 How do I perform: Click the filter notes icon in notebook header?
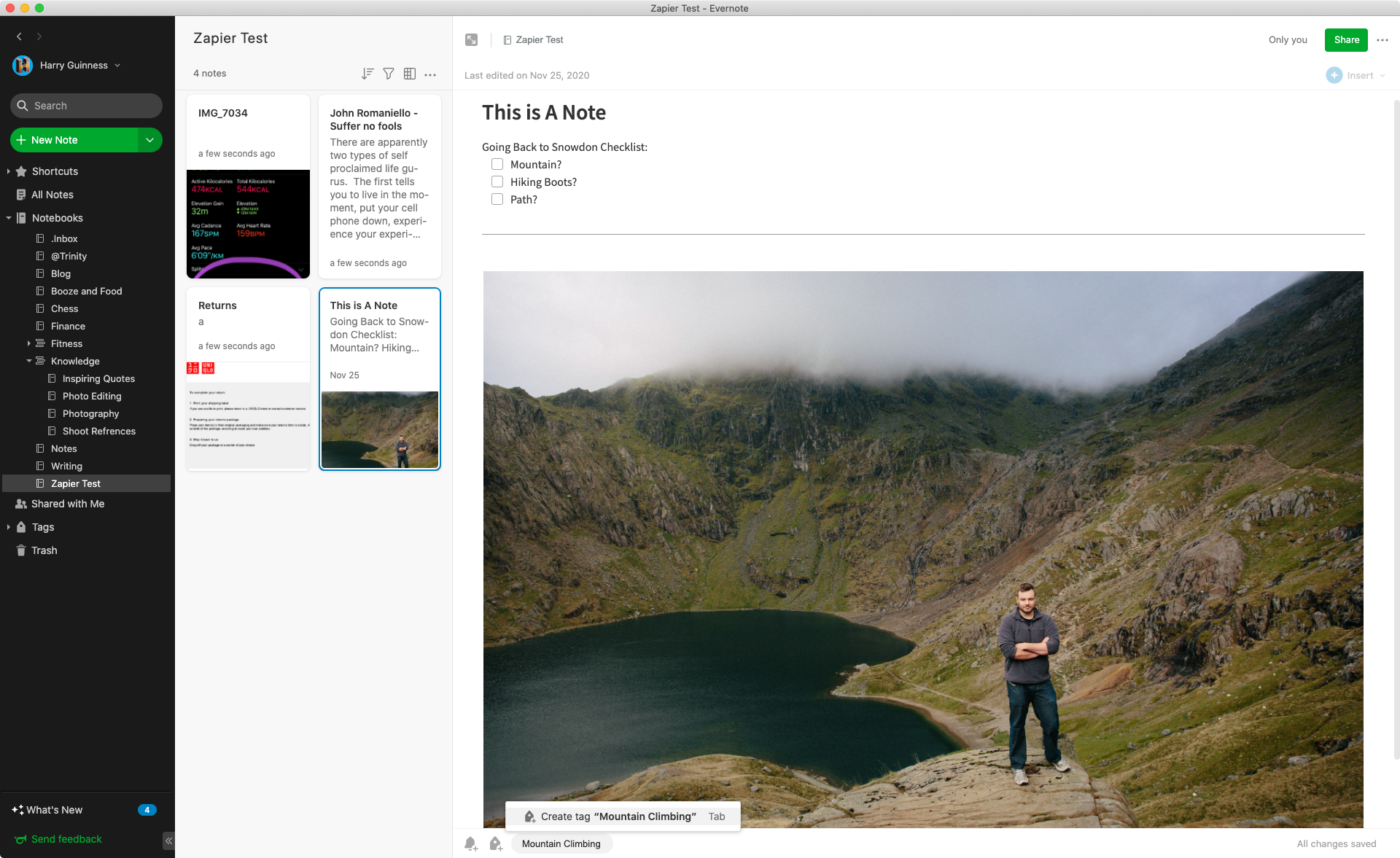tap(389, 73)
